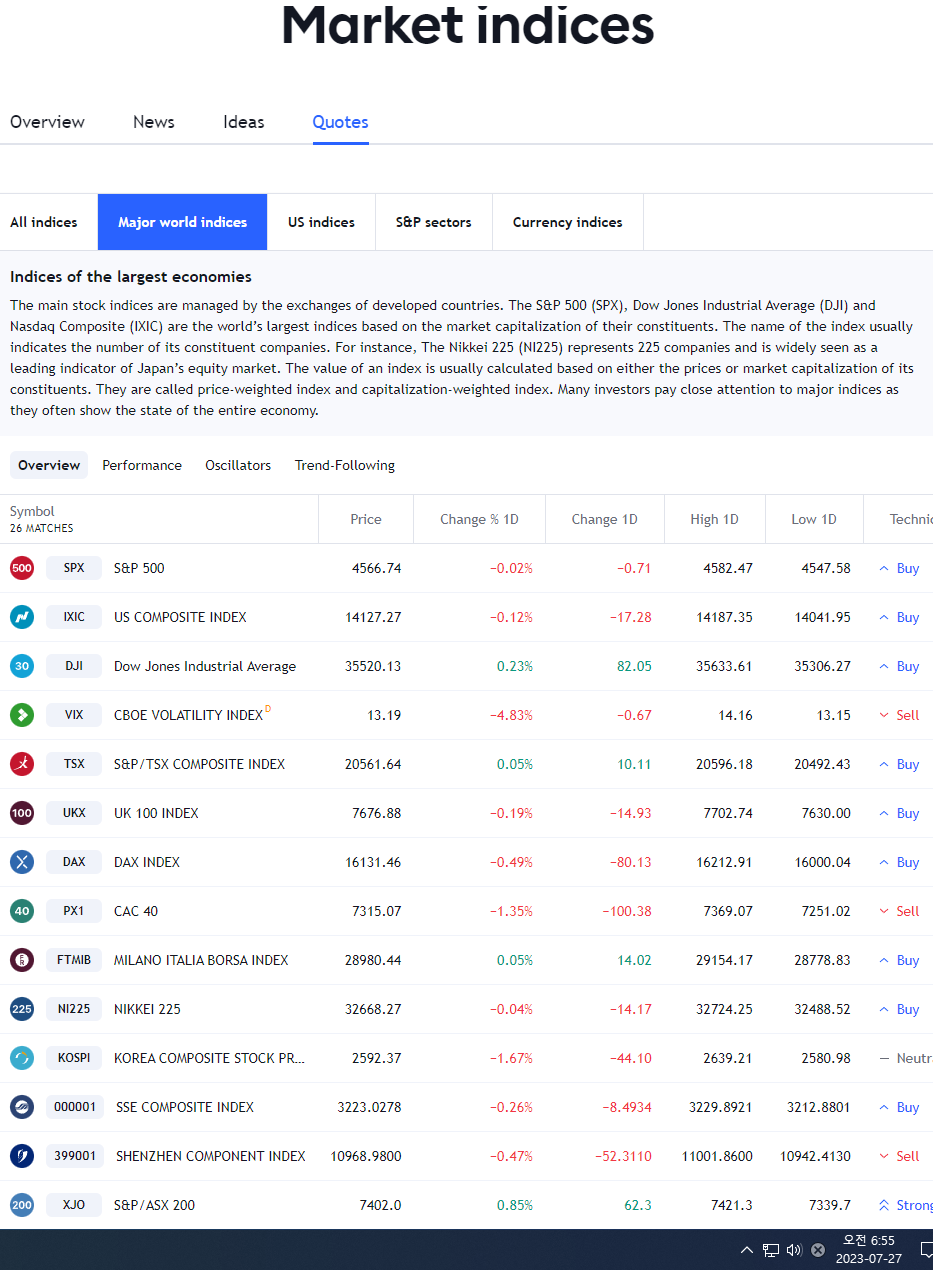Click the Nikkei 225 Buy rating

coord(899,1009)
